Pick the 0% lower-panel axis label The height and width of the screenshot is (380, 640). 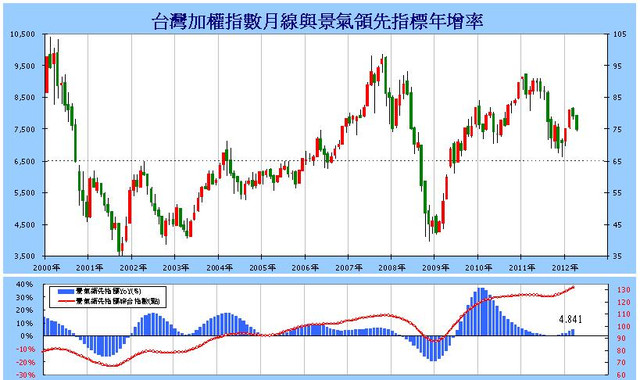point(27,336)
